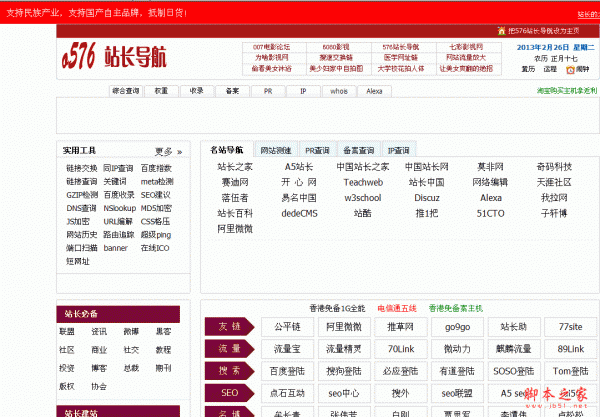Visit Discuz site link
Viewport: 600px width, 417px height.
click(x=427, y=198)
